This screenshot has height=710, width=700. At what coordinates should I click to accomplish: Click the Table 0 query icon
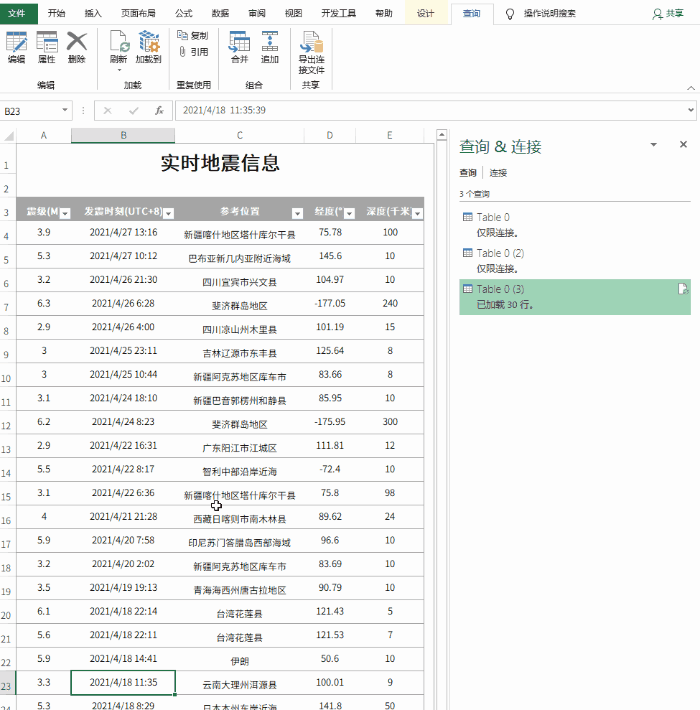468,217
